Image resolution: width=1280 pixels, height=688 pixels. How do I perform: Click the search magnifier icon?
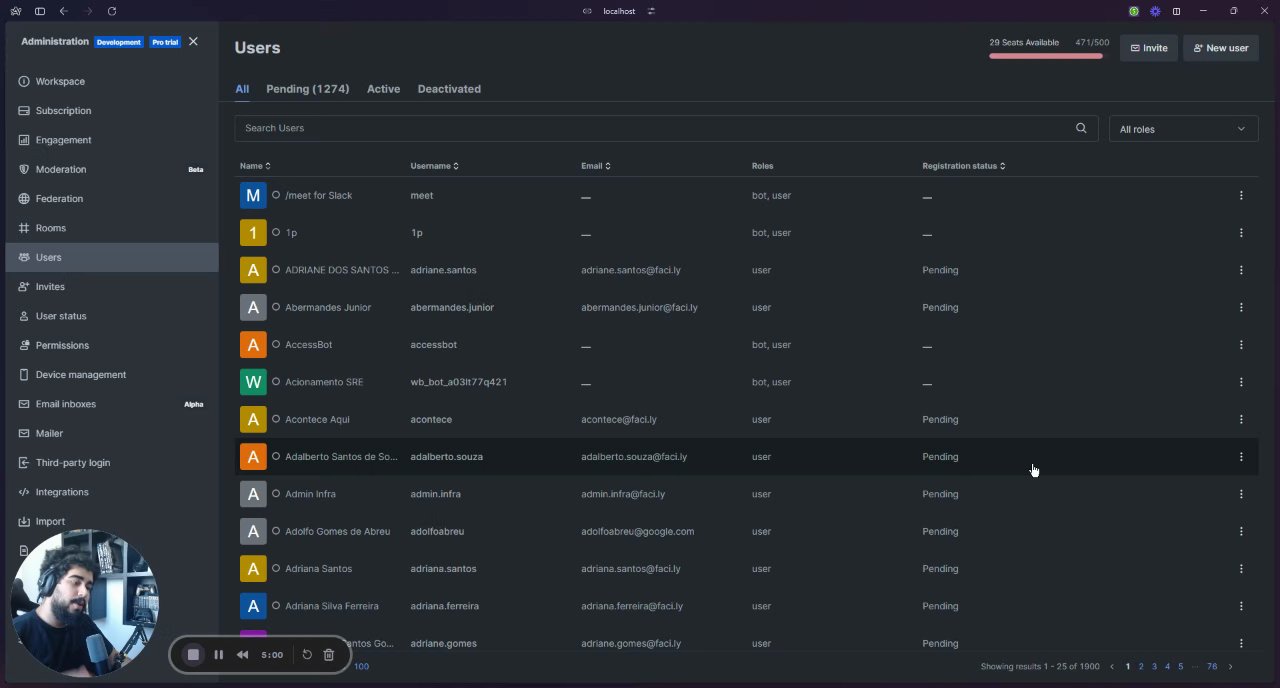1081,128
